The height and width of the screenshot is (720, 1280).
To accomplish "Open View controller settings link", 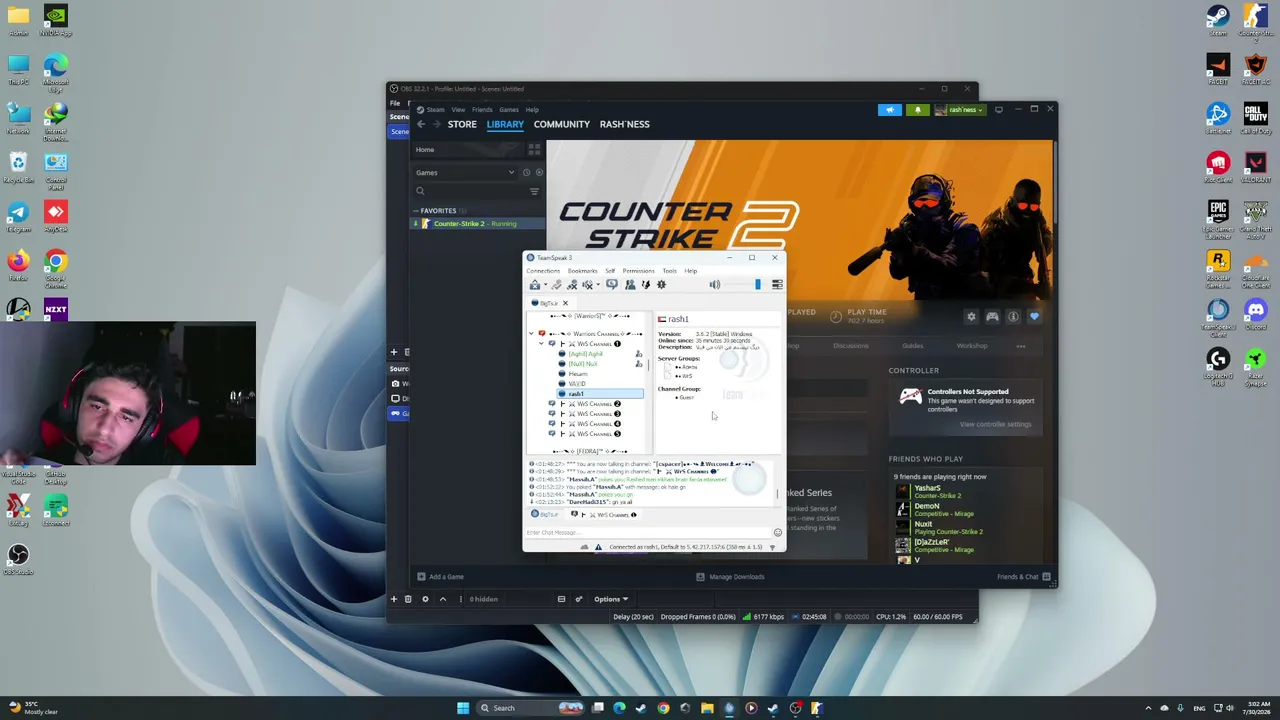I will click(x=995, y=424).
